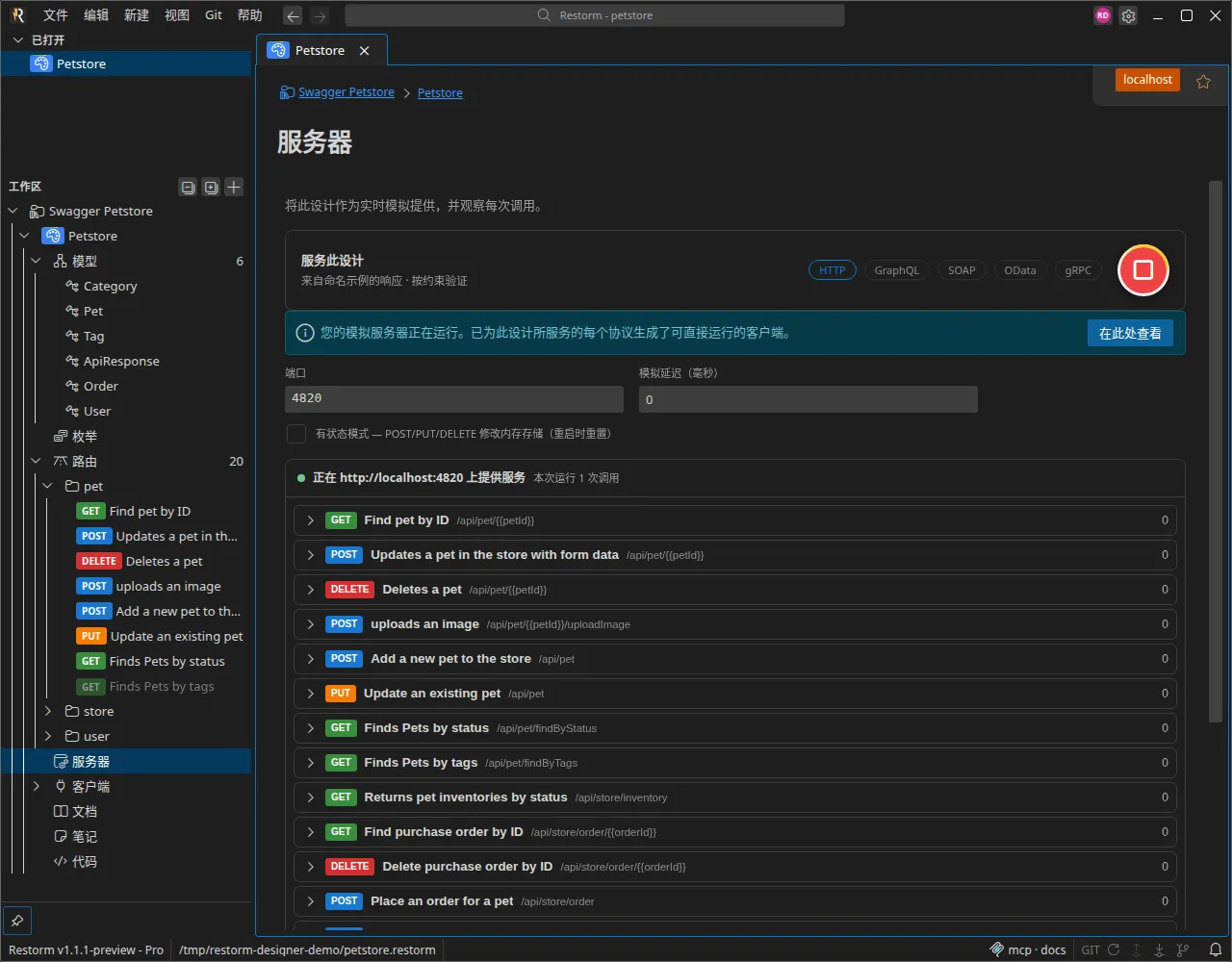This screenshot has width=1232, height=962.
Task: Open 服务器 node in workspace tree
Action: pyautogui.click(x=126, y=761)
